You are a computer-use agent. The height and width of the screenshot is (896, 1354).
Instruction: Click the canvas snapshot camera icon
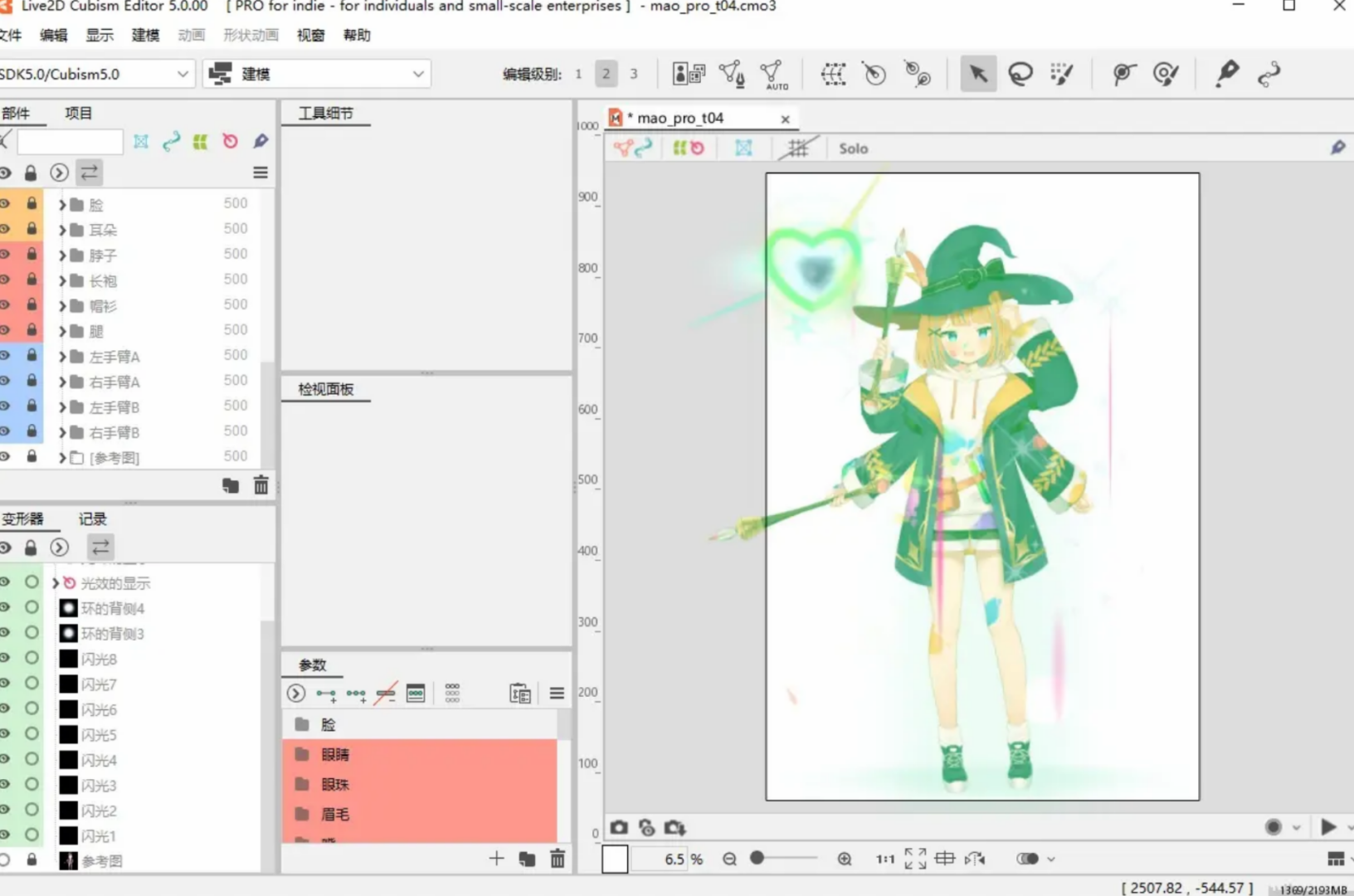click(x=619, y=827)
